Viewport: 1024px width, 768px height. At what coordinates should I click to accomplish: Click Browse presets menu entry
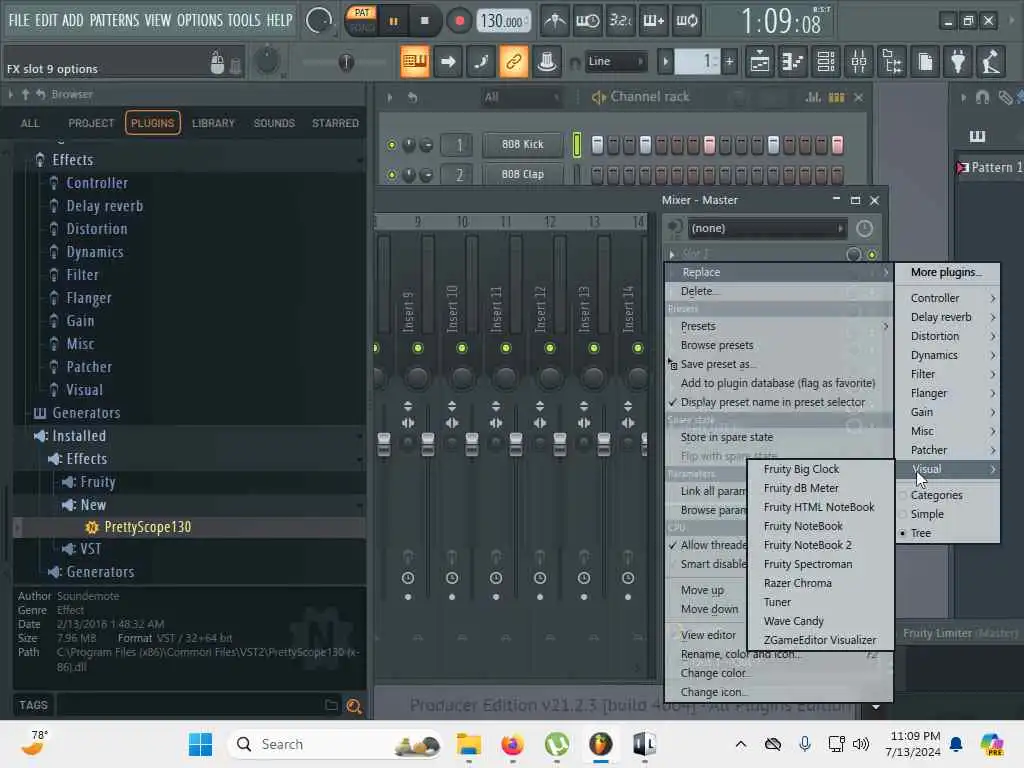[778, 345]
